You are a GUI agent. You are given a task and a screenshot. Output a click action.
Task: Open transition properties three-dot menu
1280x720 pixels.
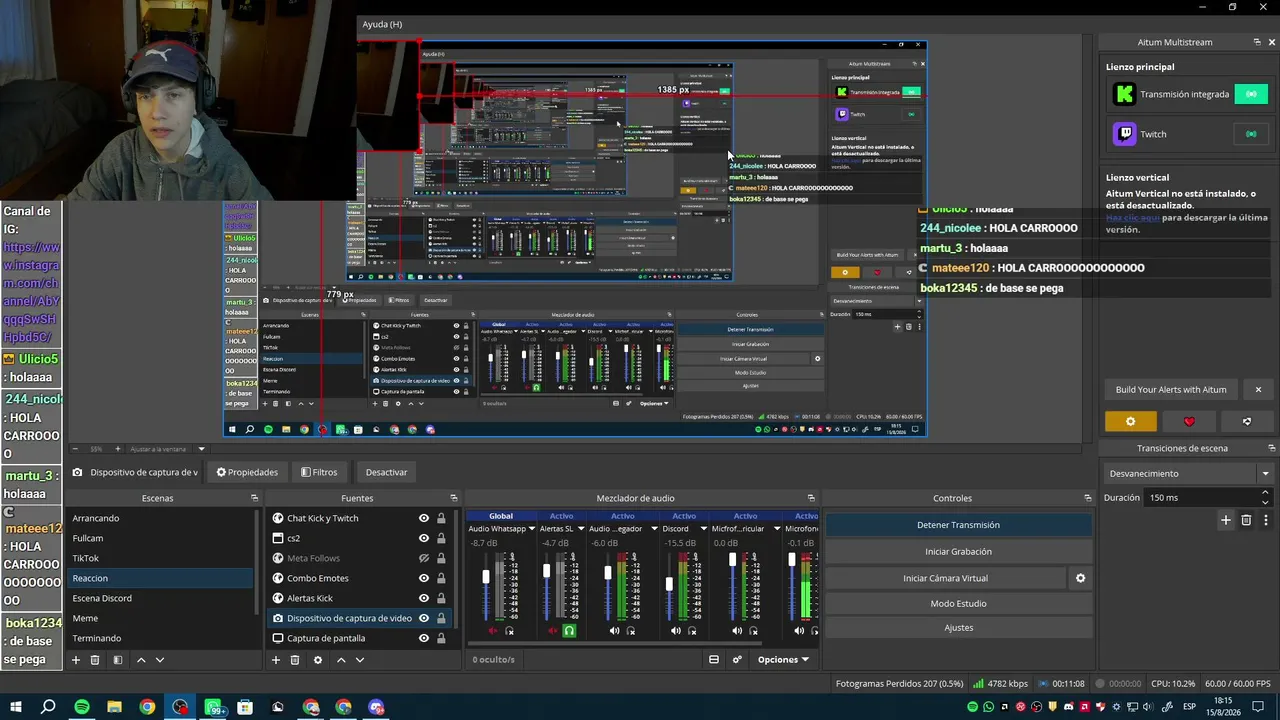click(x=1266, y=520)
